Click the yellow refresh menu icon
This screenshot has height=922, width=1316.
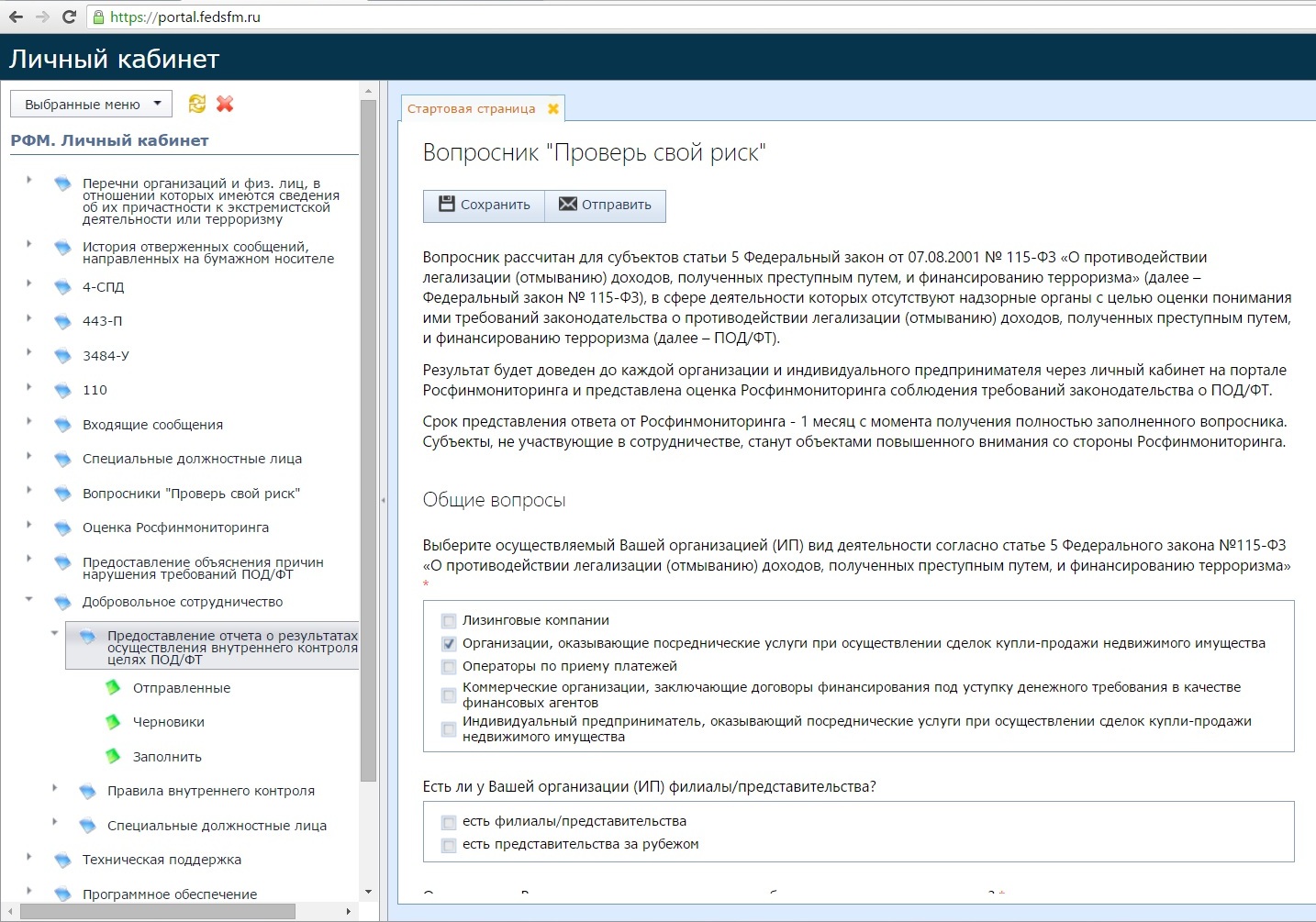[196, 104]
